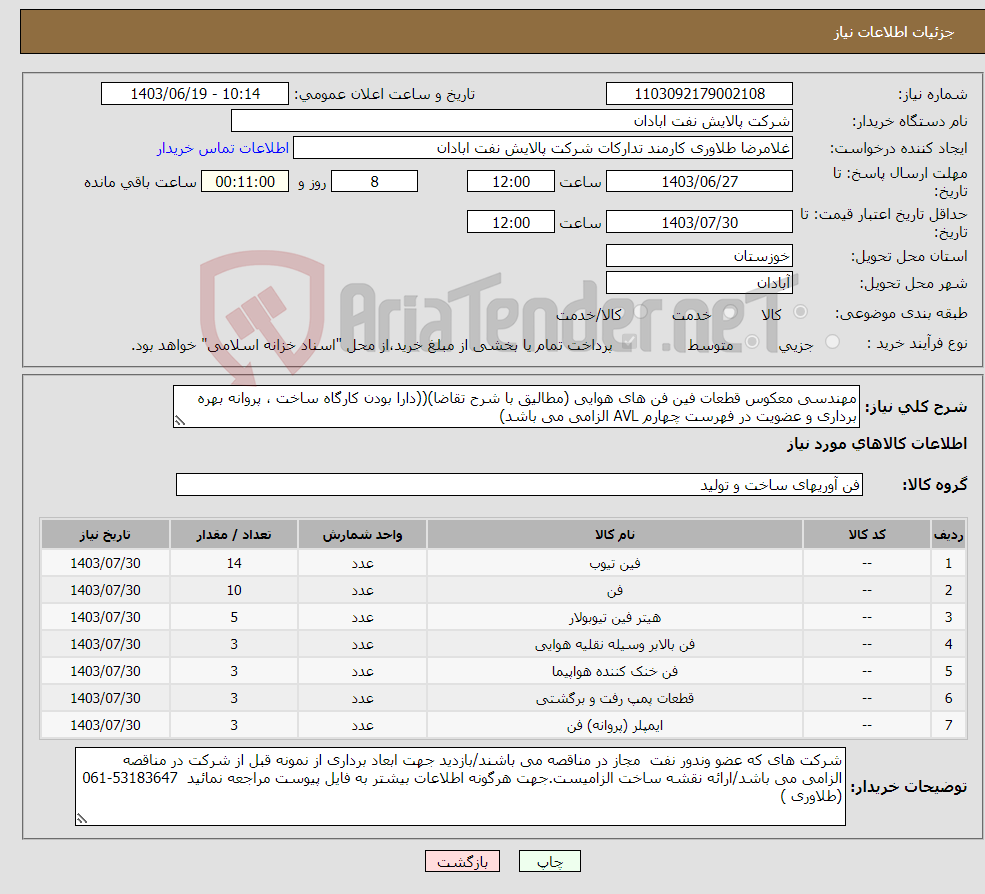
Task: Click the واحد شمارش column header
Action: [x=362, y=535]
